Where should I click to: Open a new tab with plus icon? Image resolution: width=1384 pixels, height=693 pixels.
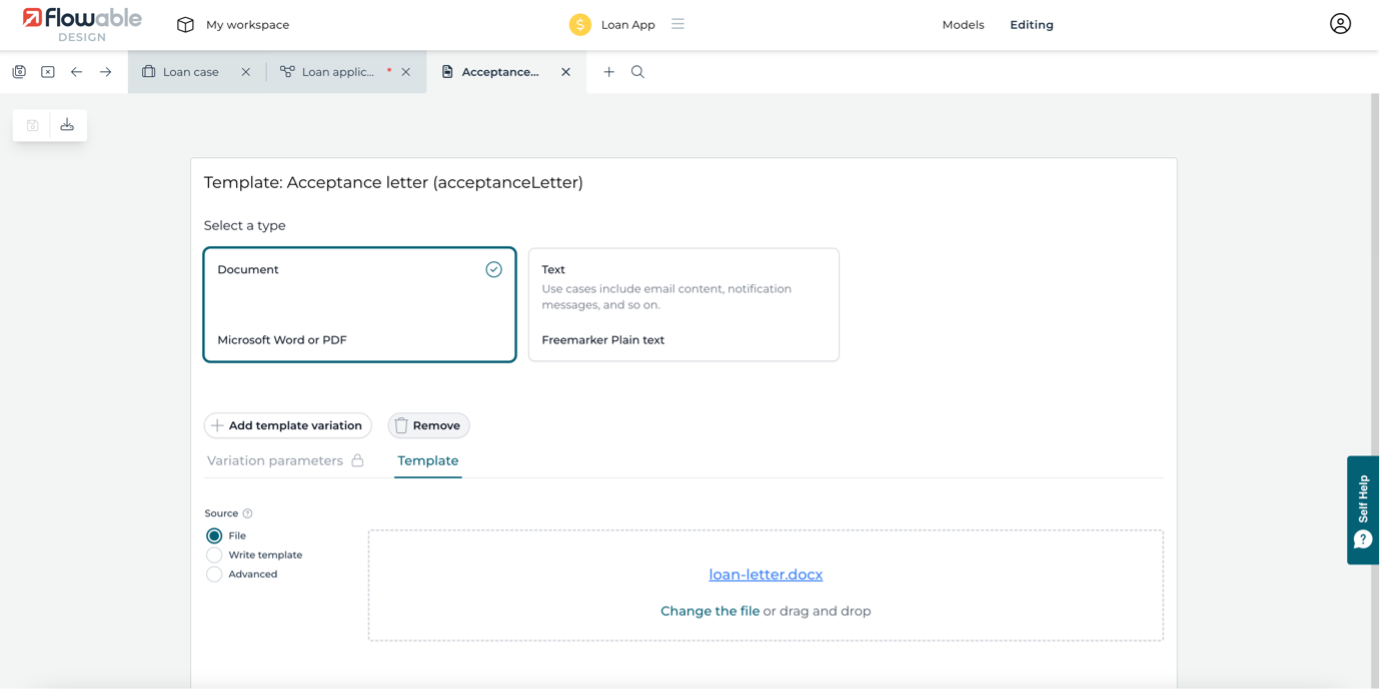coord(609,72)
